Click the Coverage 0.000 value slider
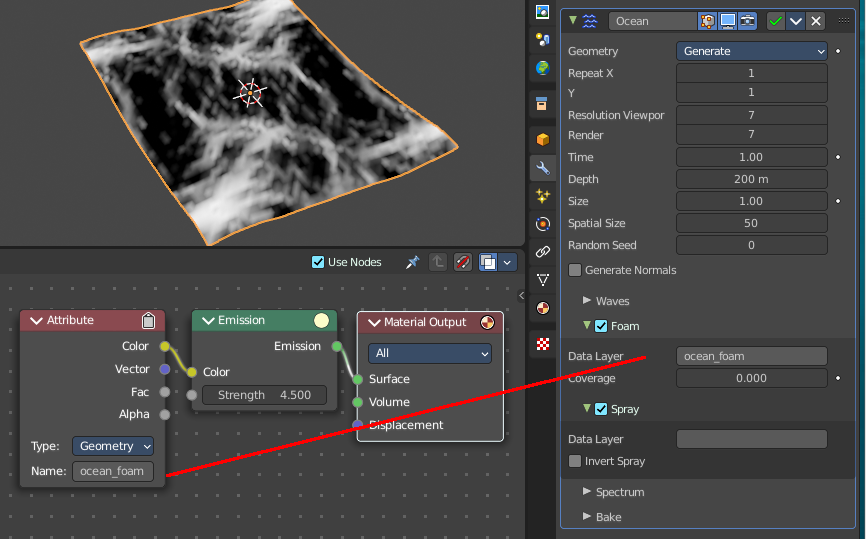This screenshot has width=866, height=539. point(752,378)
